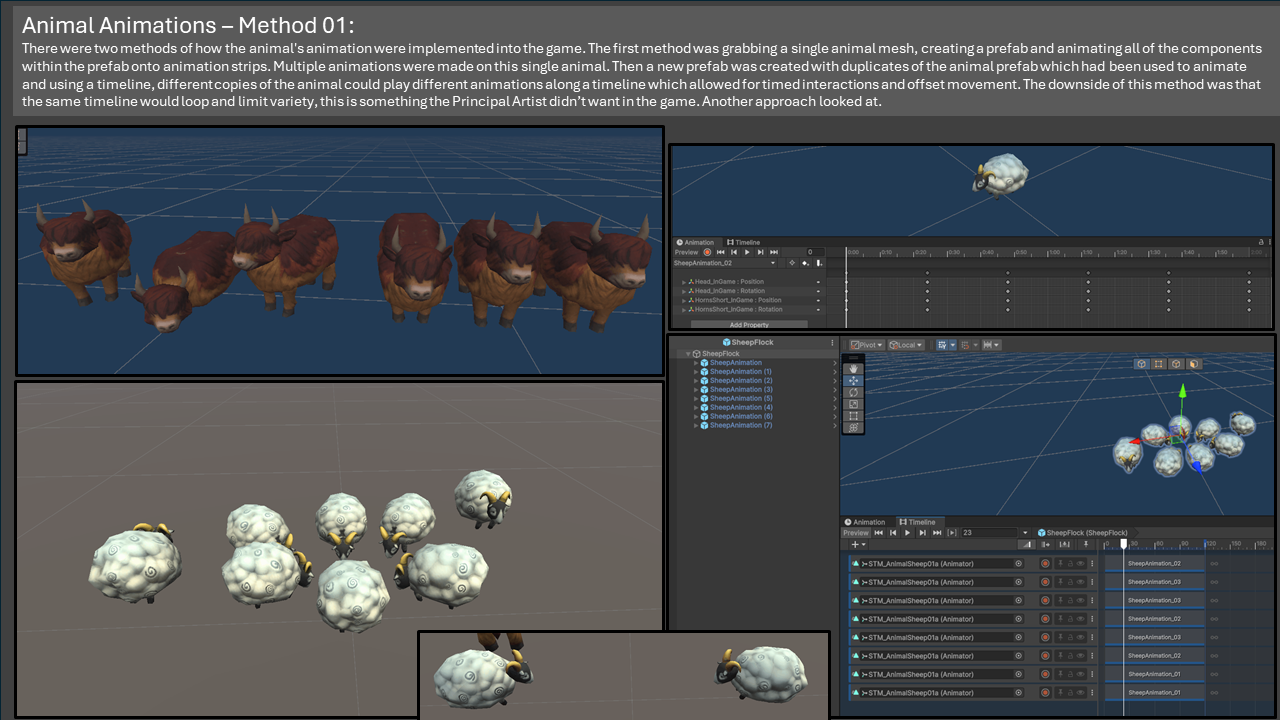
Task: Switch to the Animation tab in SheepFlock panel
Action: 865,522
